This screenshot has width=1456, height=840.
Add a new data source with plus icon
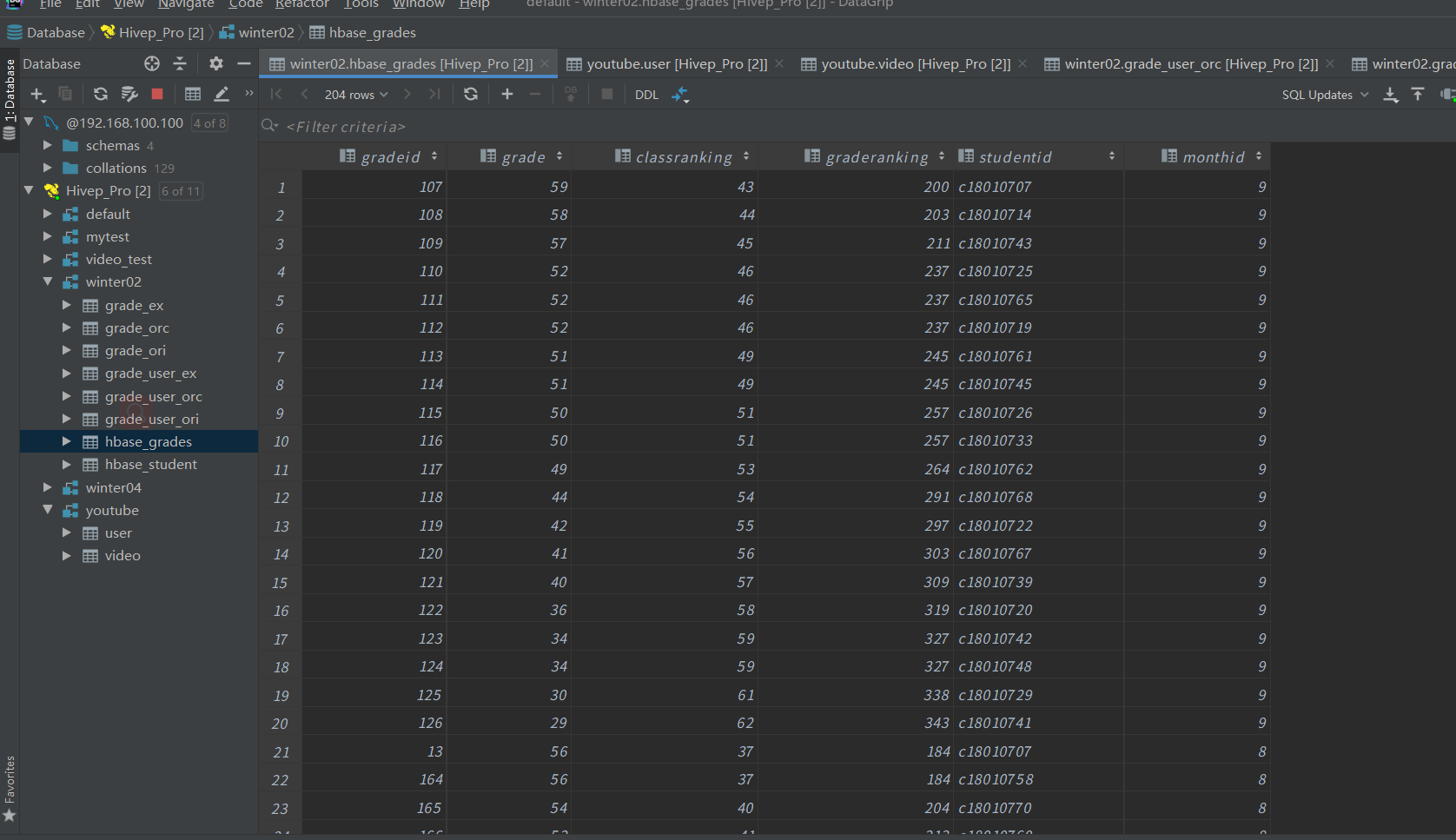pyautogui.click(x=38, y=94)
